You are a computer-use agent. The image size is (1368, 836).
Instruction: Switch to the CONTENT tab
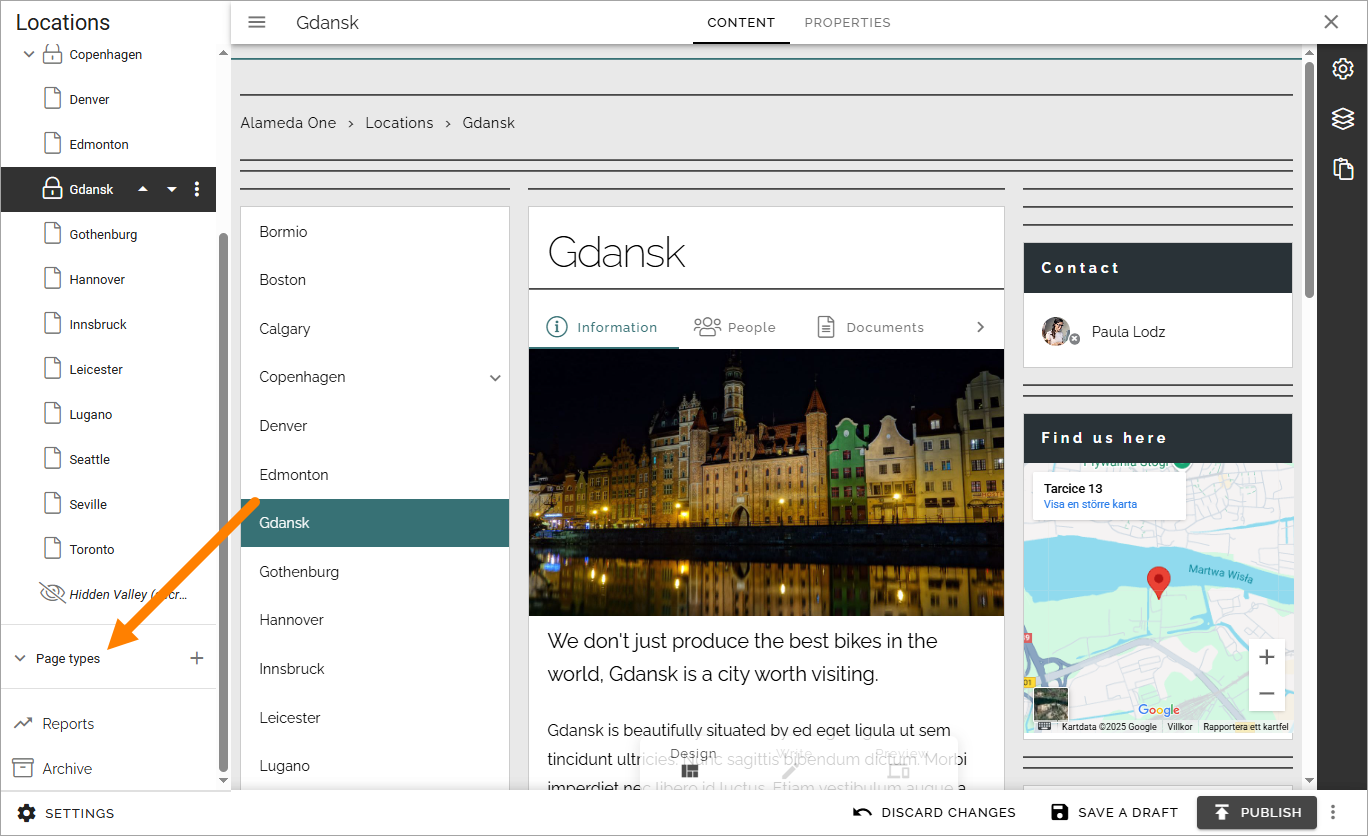[x=741, y=22]
